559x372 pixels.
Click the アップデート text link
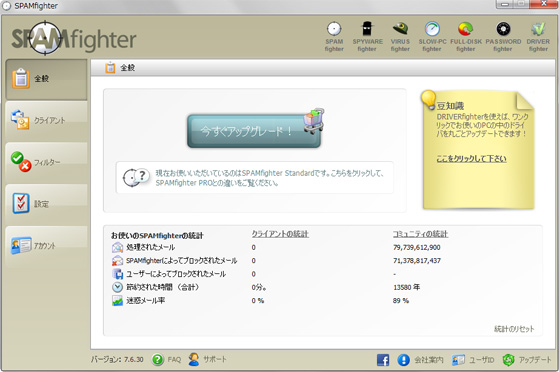(535, 360)
